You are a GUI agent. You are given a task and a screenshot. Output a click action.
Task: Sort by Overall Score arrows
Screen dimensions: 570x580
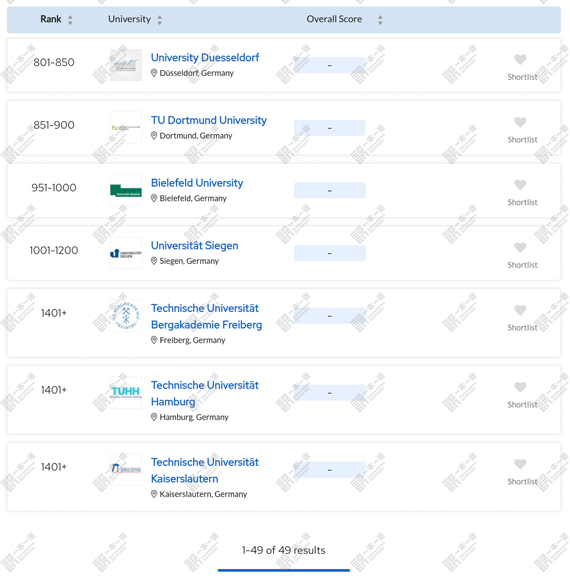[x=380, y=20]
